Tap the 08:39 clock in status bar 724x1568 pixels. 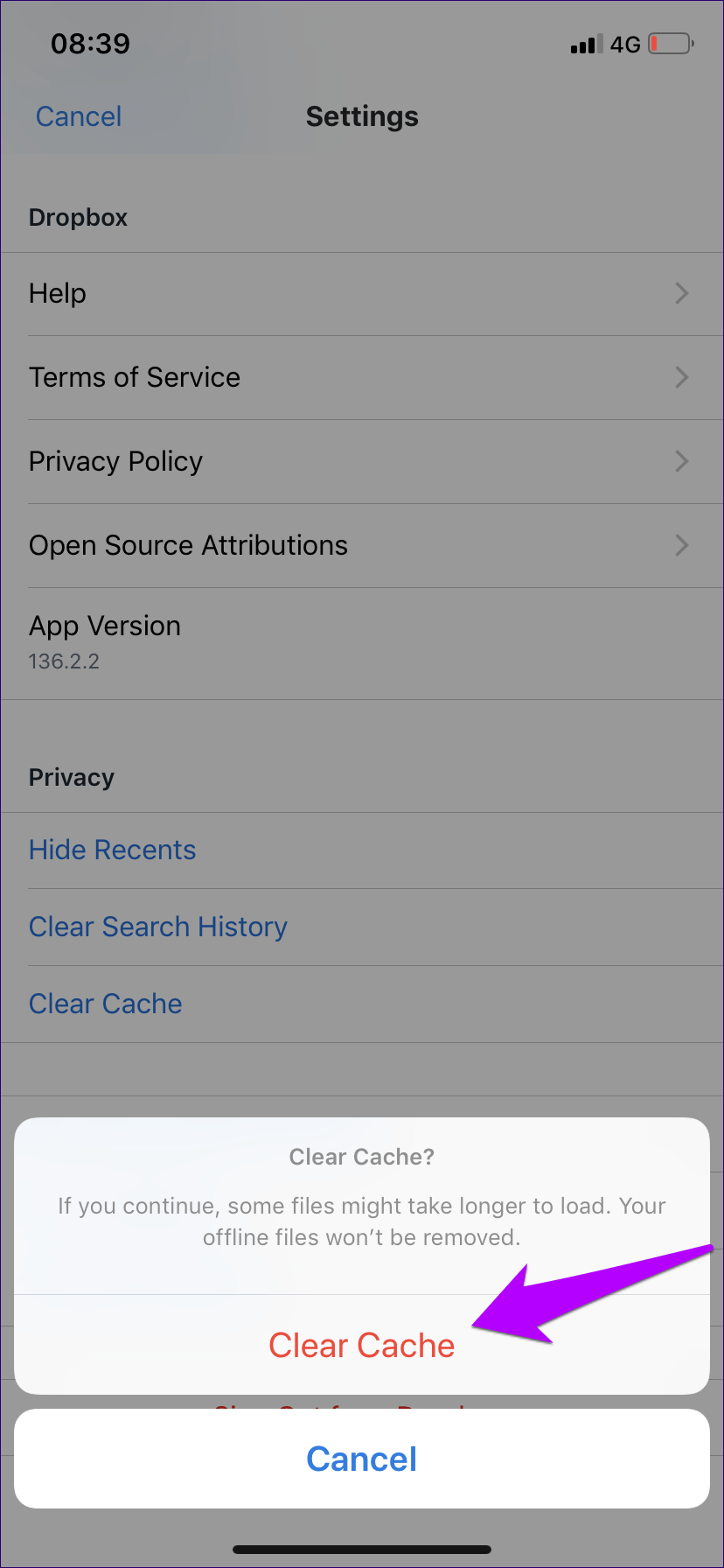coord(90,44)
